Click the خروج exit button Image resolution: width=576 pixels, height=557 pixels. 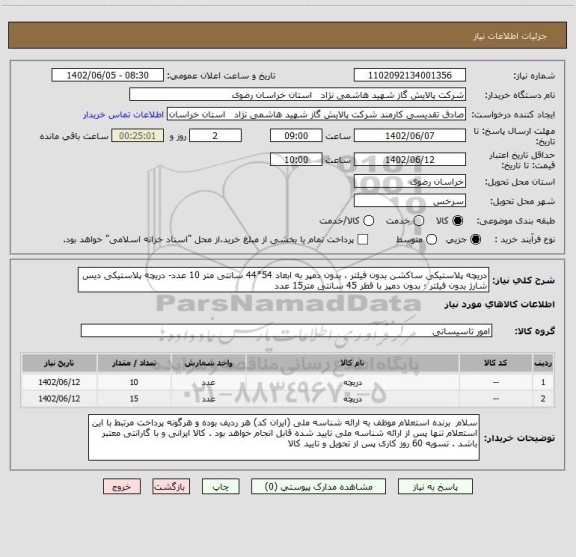(x=122, y=486)
